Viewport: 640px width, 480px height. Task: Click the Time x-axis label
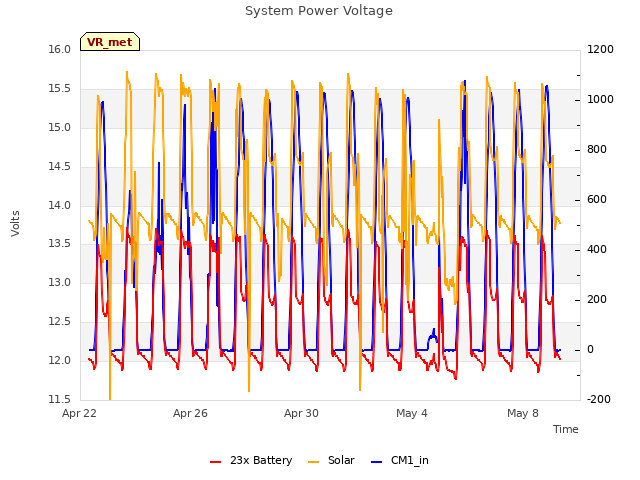[x=566, y=429]
